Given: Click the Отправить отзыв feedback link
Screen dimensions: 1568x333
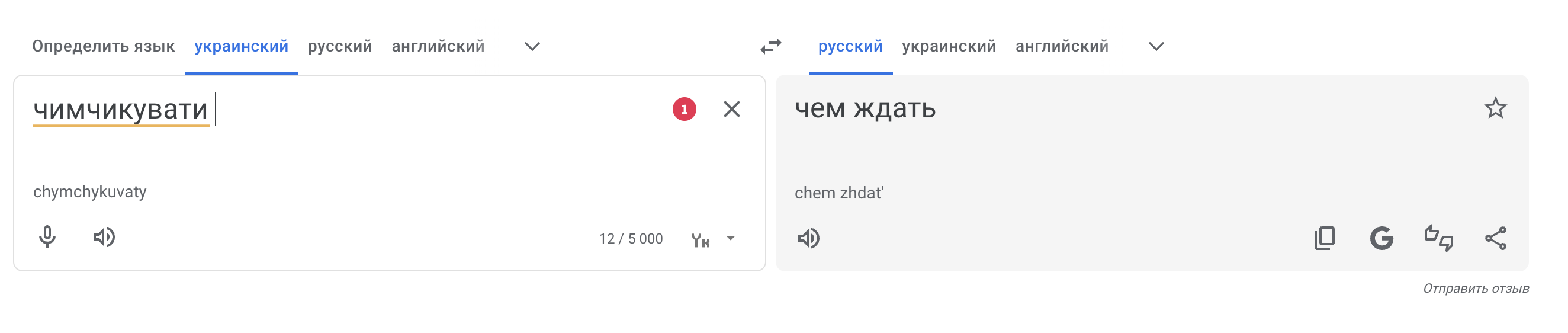Looking at the screenshot, I should pyautogui.click(x=1476, y=289).
